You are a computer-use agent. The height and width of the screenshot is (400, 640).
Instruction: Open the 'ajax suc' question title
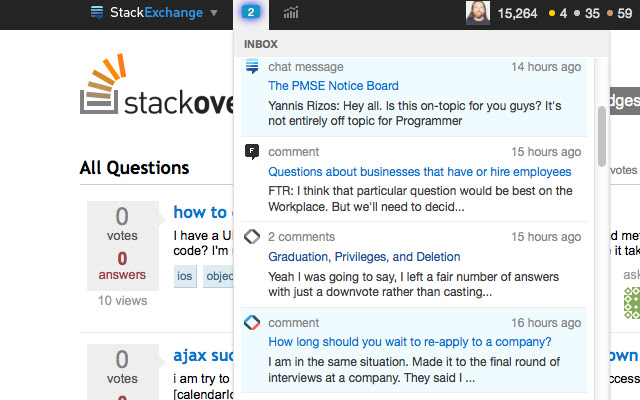pyautogui.click(x=203, y=356)
